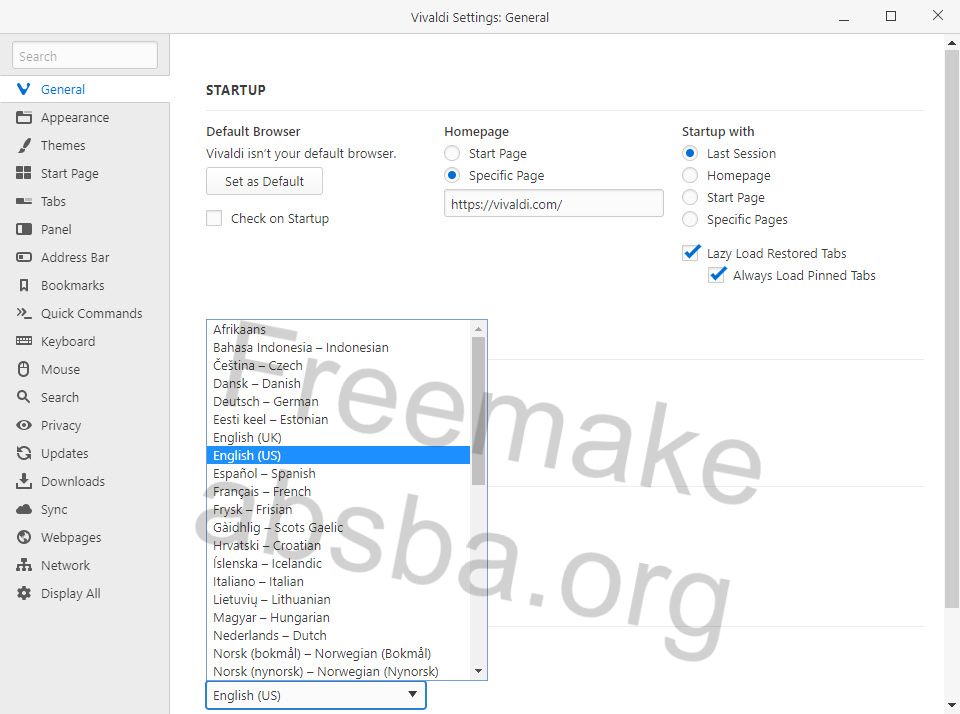Open the Quick Commands settings

coord(84,314)
